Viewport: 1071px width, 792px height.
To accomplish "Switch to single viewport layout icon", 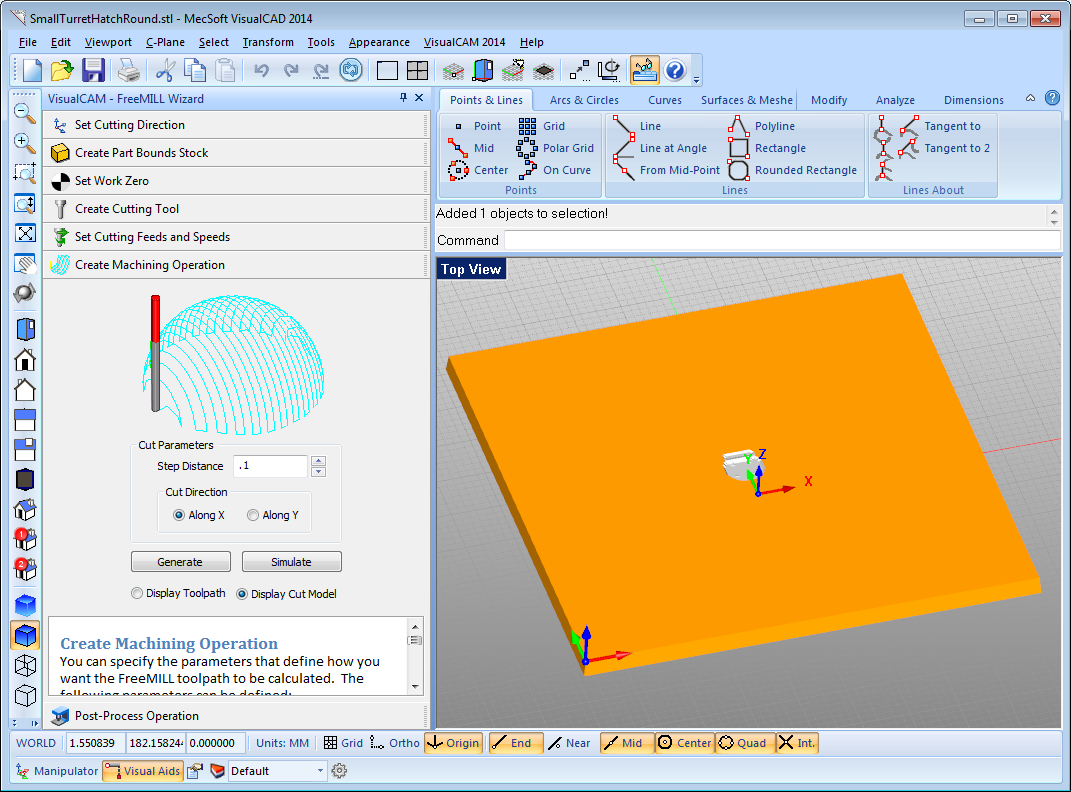I will click(x=387, y=70).
